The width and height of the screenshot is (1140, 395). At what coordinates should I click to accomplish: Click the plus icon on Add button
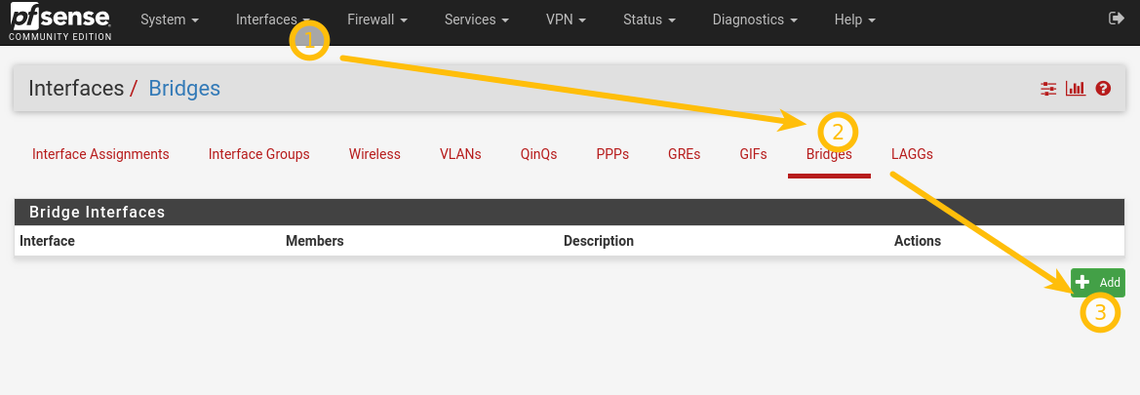(x=1083, y=282)
